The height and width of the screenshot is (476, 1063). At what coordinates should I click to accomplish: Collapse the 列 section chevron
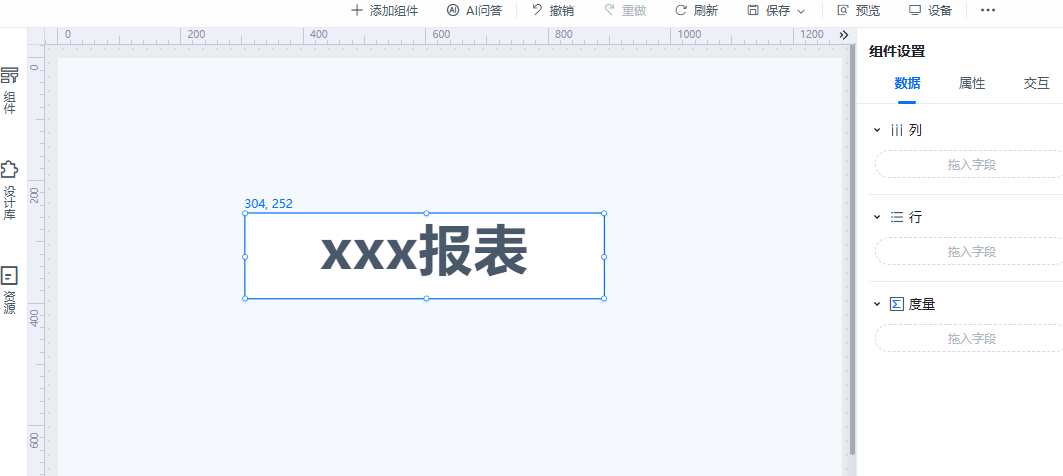[877, 130]
